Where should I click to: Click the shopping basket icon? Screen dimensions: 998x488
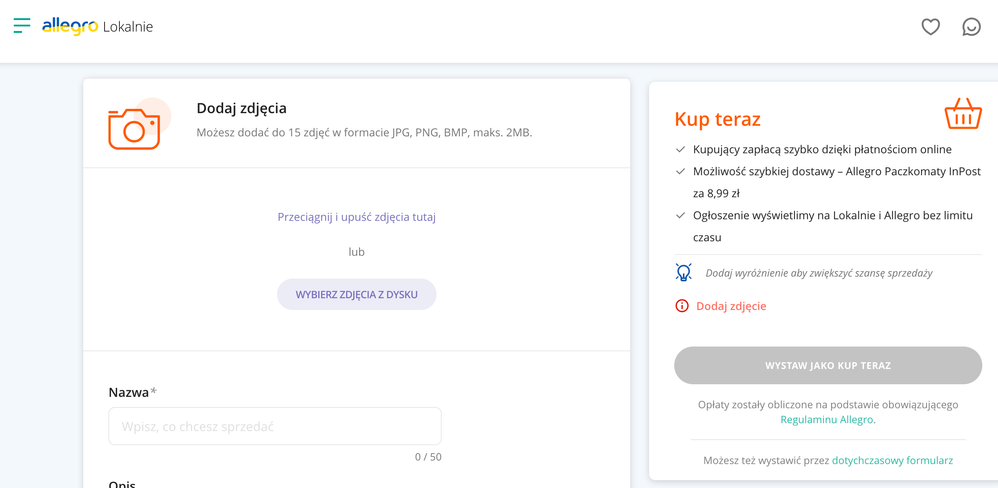pyautogui.click(x=963, y=114)
